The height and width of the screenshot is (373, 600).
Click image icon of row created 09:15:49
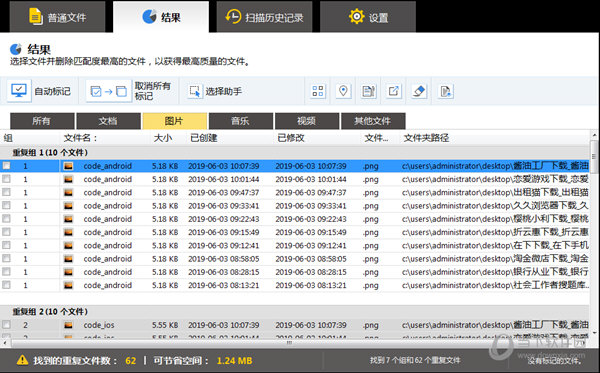(68, 232)
